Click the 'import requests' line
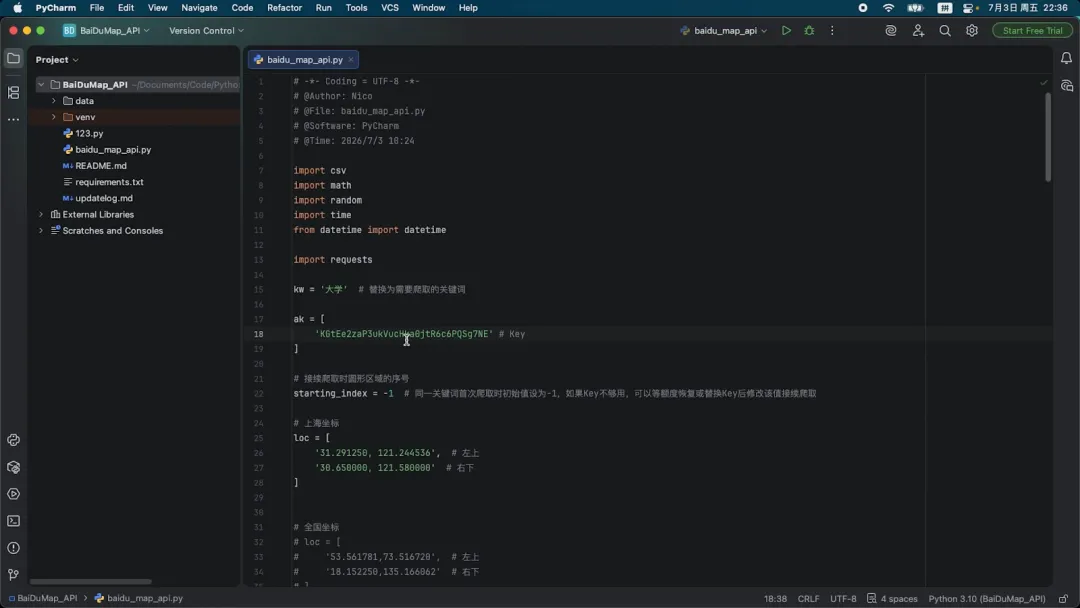 [x=333, y=260]
